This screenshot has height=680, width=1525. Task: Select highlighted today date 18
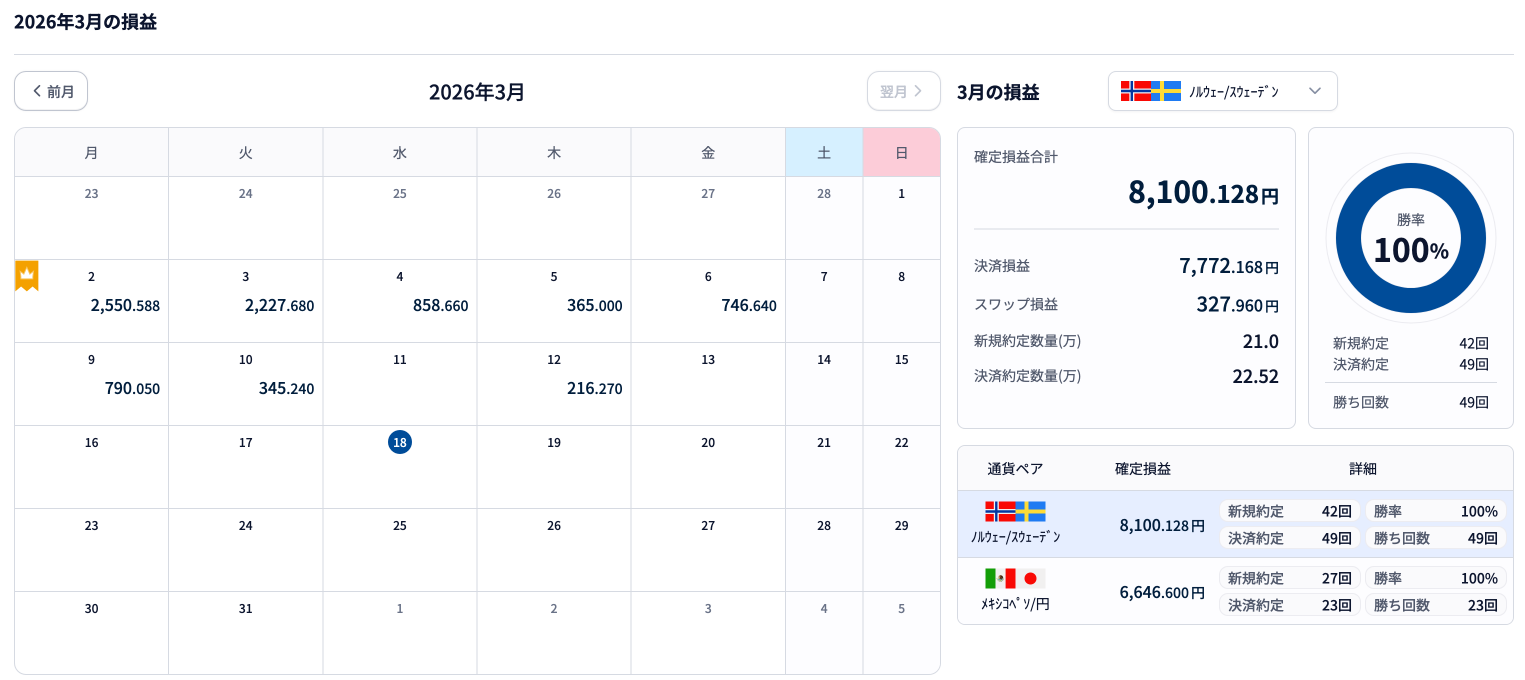click(400, 442)
